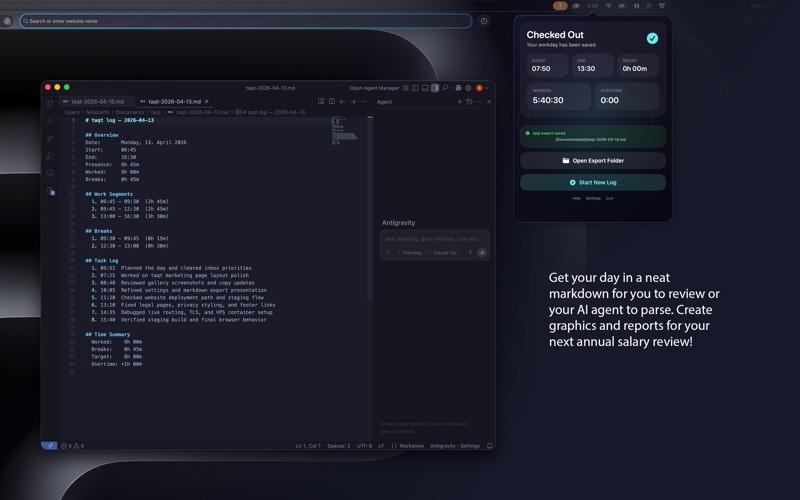Image resolution: width=800 pixels, height=500 pixels.
Task: Open Help link in taqt popup
Action: click(576, 198)
